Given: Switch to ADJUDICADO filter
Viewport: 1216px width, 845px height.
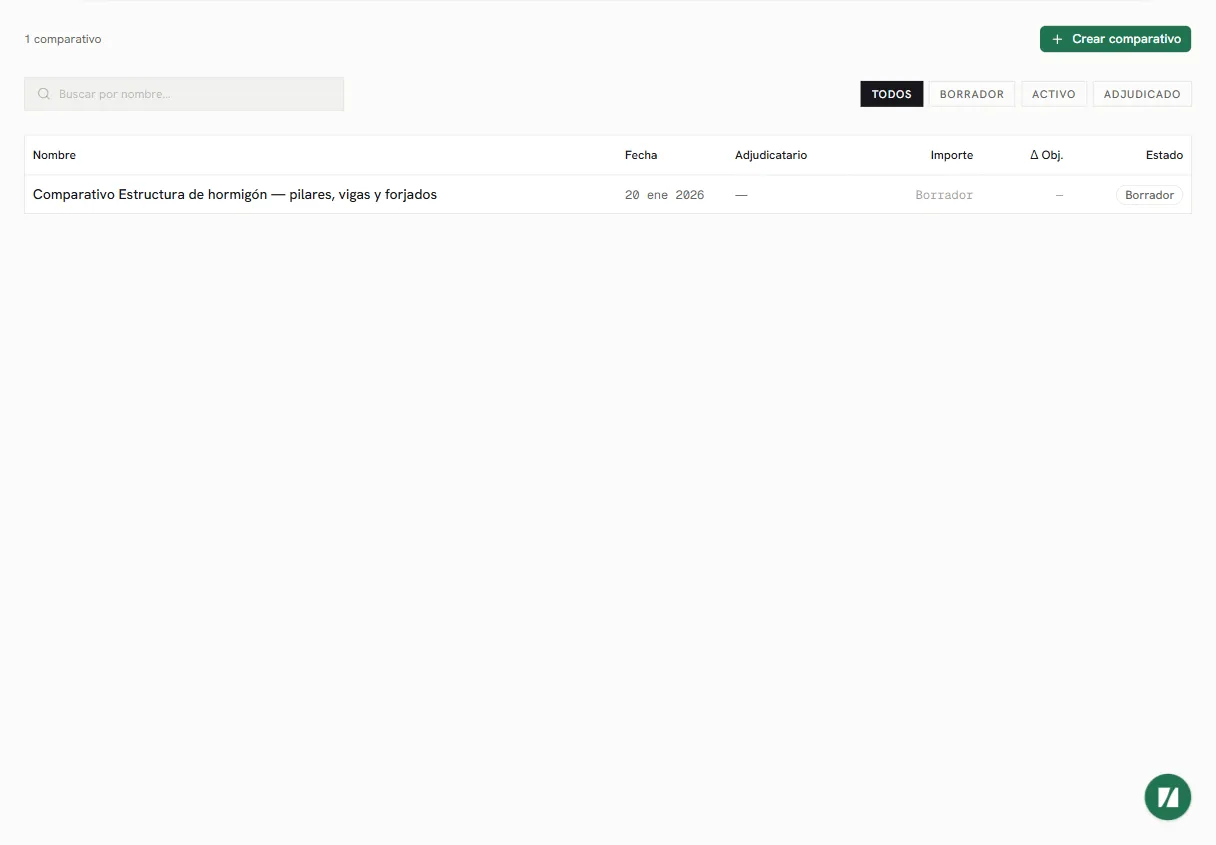Looking at the screenshot, I should [x=1142, y=94].
